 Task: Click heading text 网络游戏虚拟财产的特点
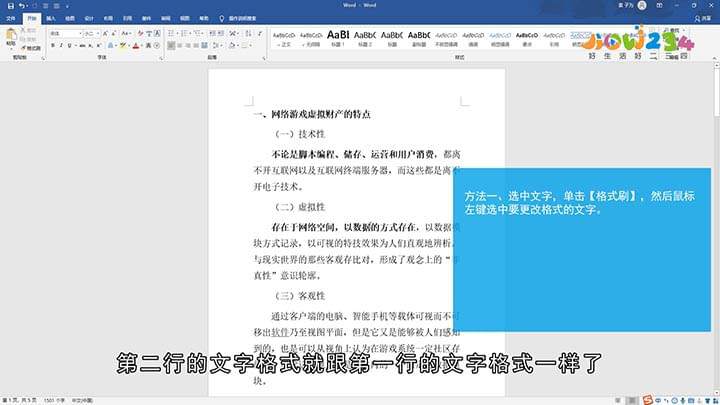[321, 114]
